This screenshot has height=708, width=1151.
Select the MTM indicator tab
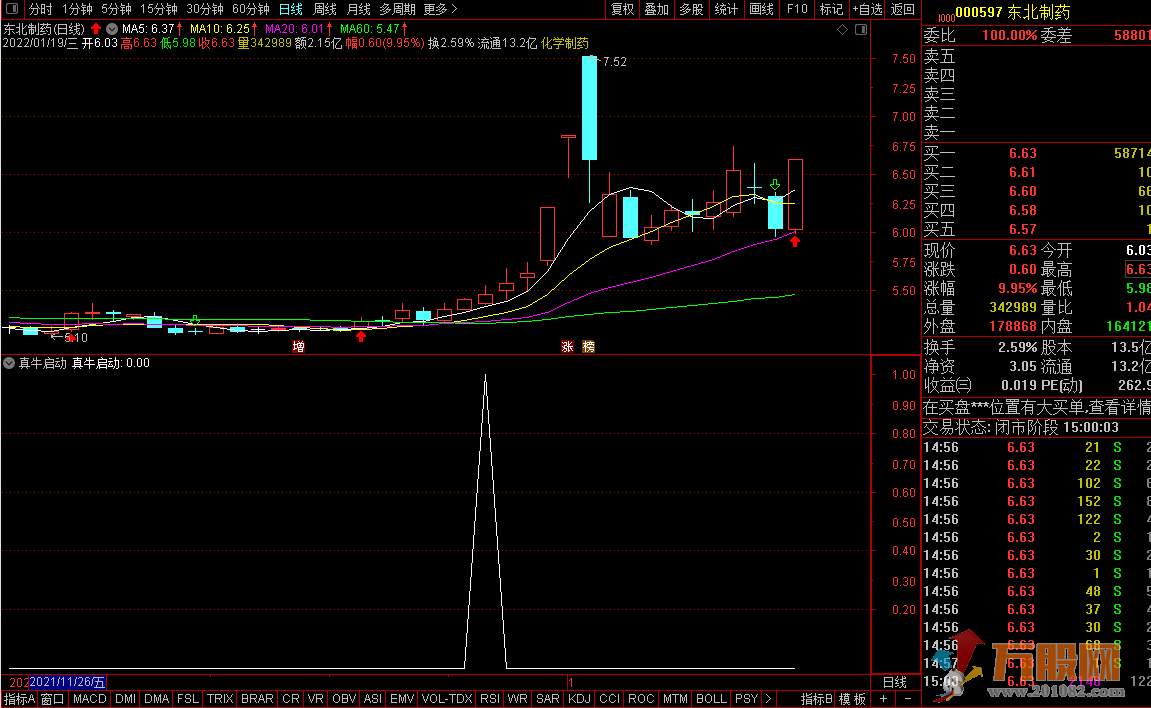[675, 699]
